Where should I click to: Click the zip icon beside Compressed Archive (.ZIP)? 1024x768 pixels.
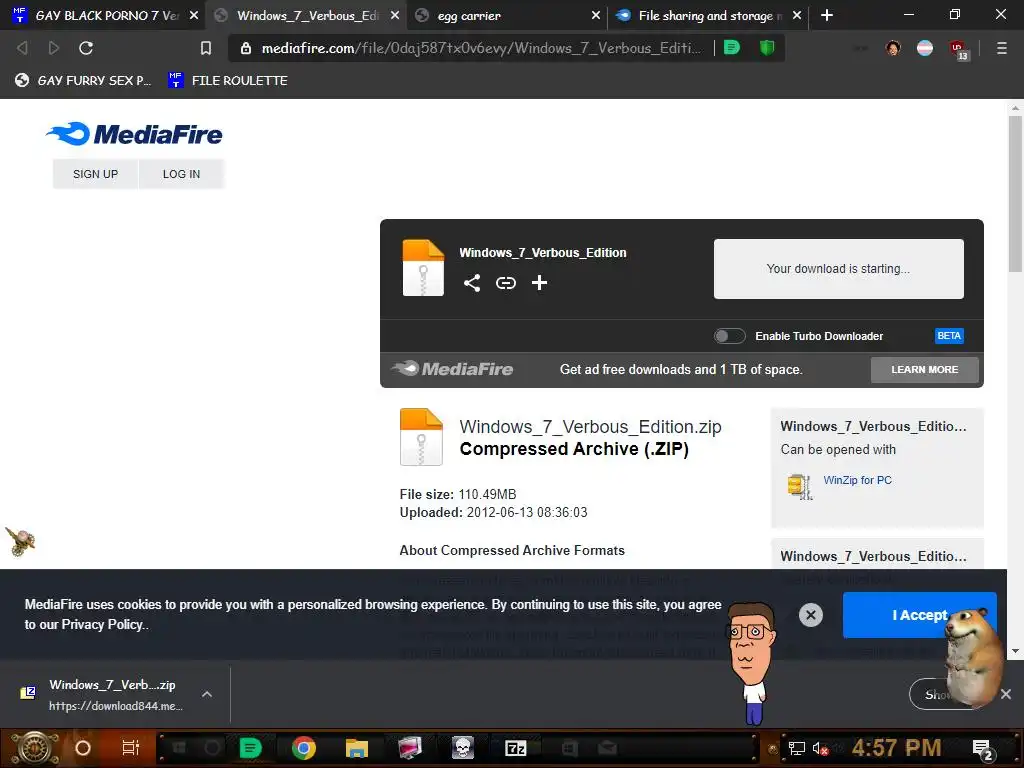click(421, 437)
